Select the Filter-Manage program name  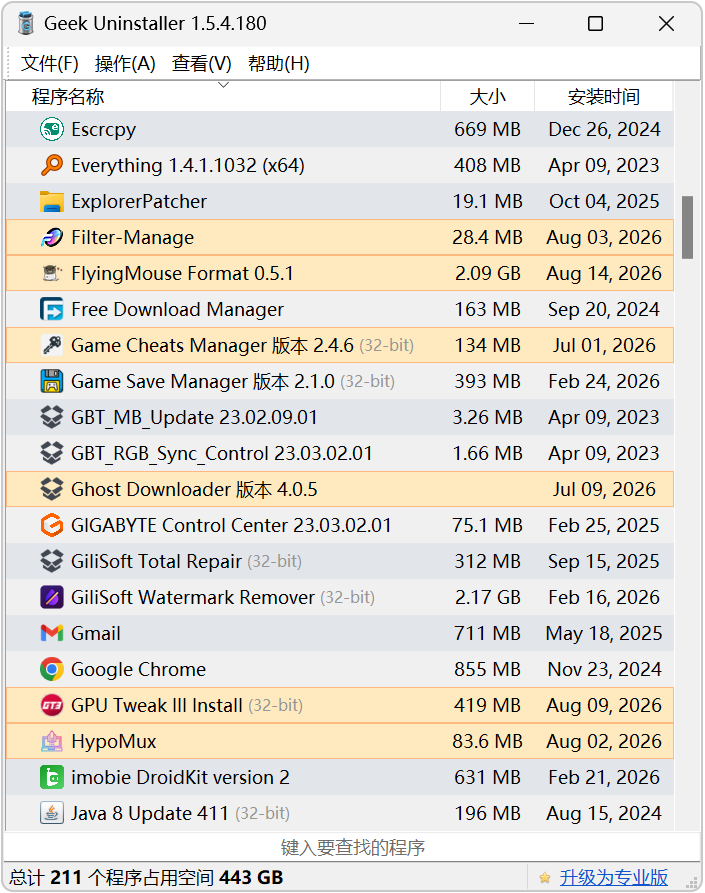[x=133, y=237]
